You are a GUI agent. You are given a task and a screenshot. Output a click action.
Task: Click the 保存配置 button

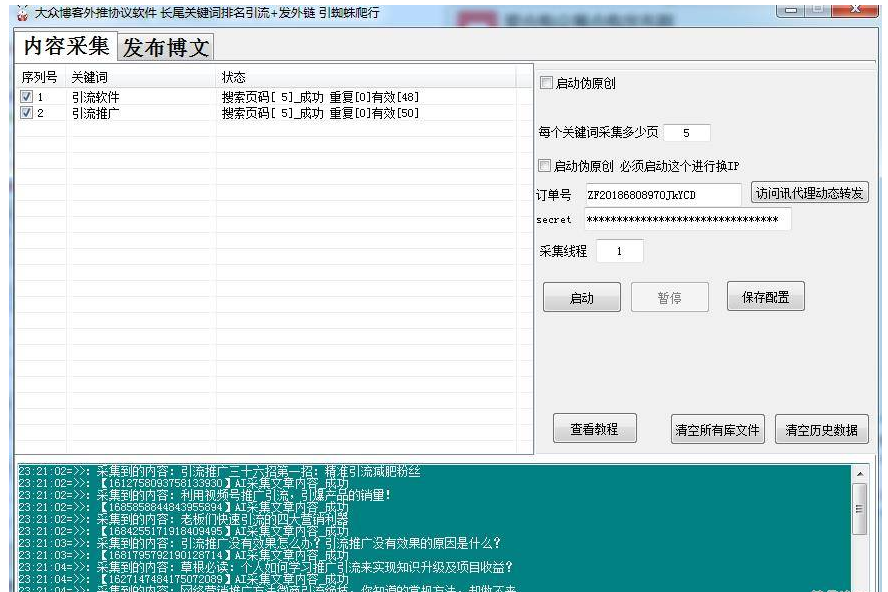coord(772,297)
